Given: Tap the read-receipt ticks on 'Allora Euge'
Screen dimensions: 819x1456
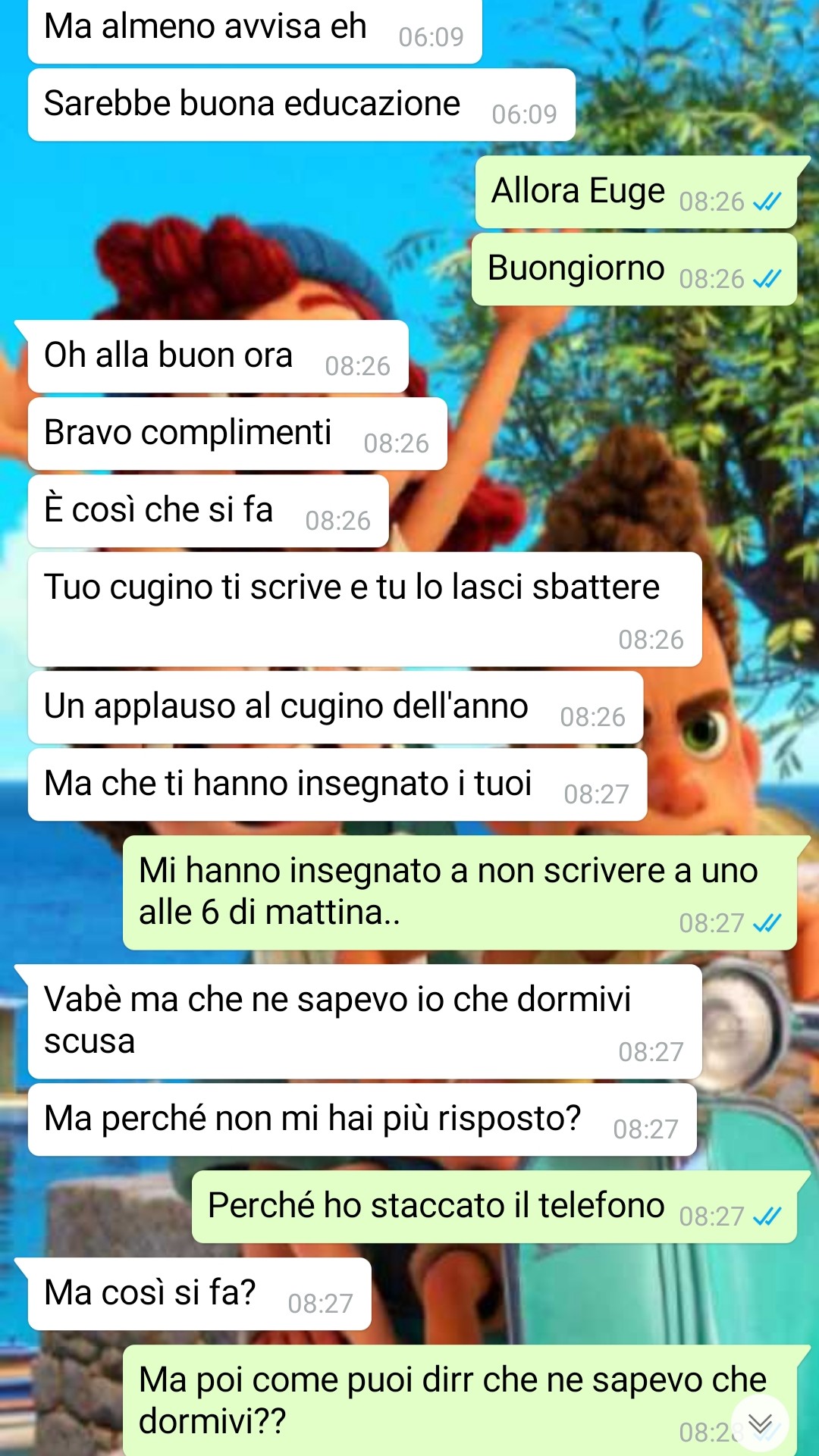Looking at the screenshot, I should pyautogui.click(x=767, y=202).
